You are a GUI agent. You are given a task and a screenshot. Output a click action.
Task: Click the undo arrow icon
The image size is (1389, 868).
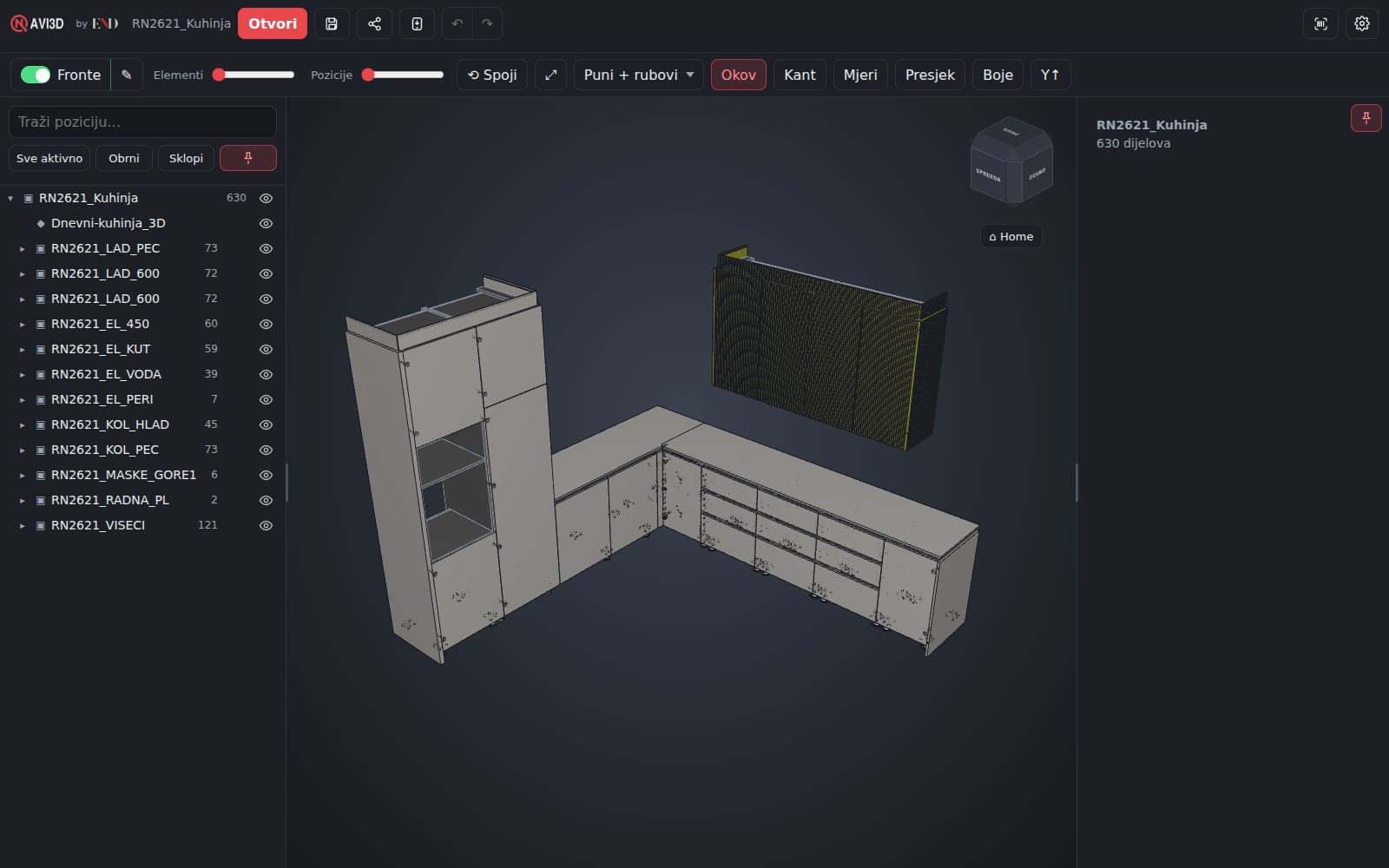(x=458, y=23)
